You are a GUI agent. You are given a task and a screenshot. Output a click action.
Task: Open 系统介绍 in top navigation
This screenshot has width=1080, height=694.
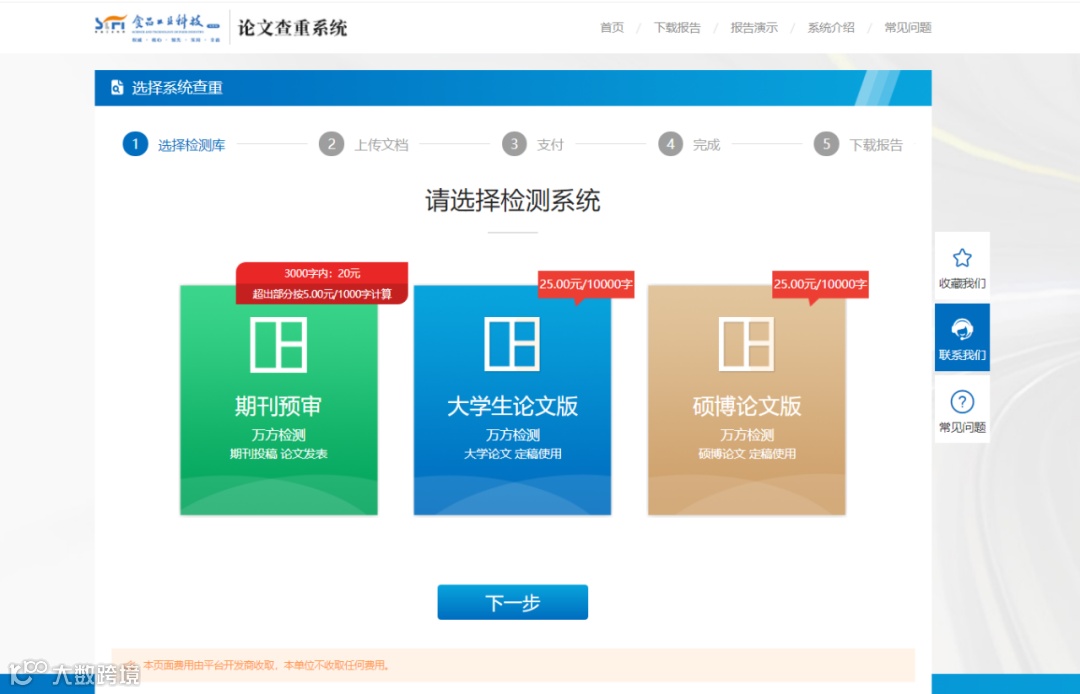point(831,28)
